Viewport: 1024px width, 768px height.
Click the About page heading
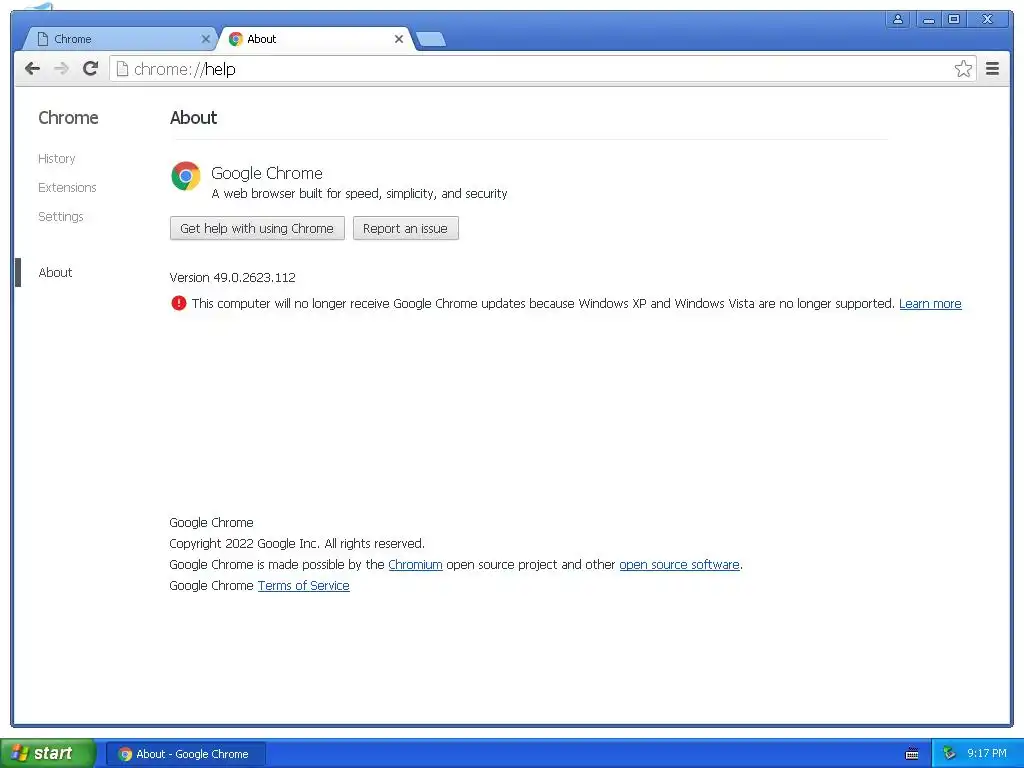(193, 118)
